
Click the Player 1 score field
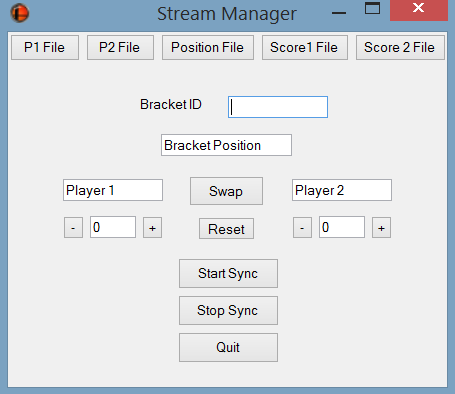tap(113, 227)
